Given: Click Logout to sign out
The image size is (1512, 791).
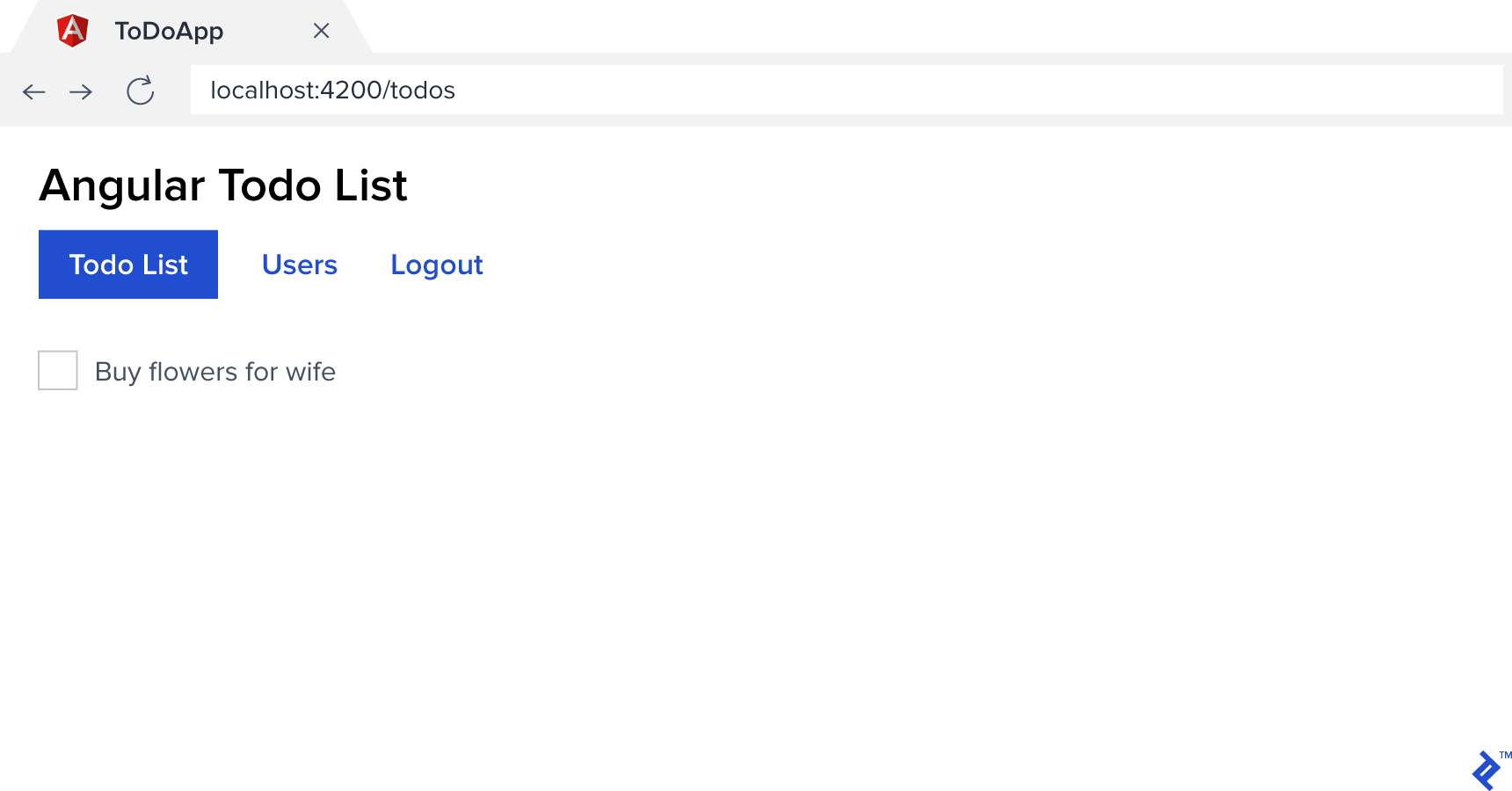Looking at the screenshot, I should pos(437,264).
